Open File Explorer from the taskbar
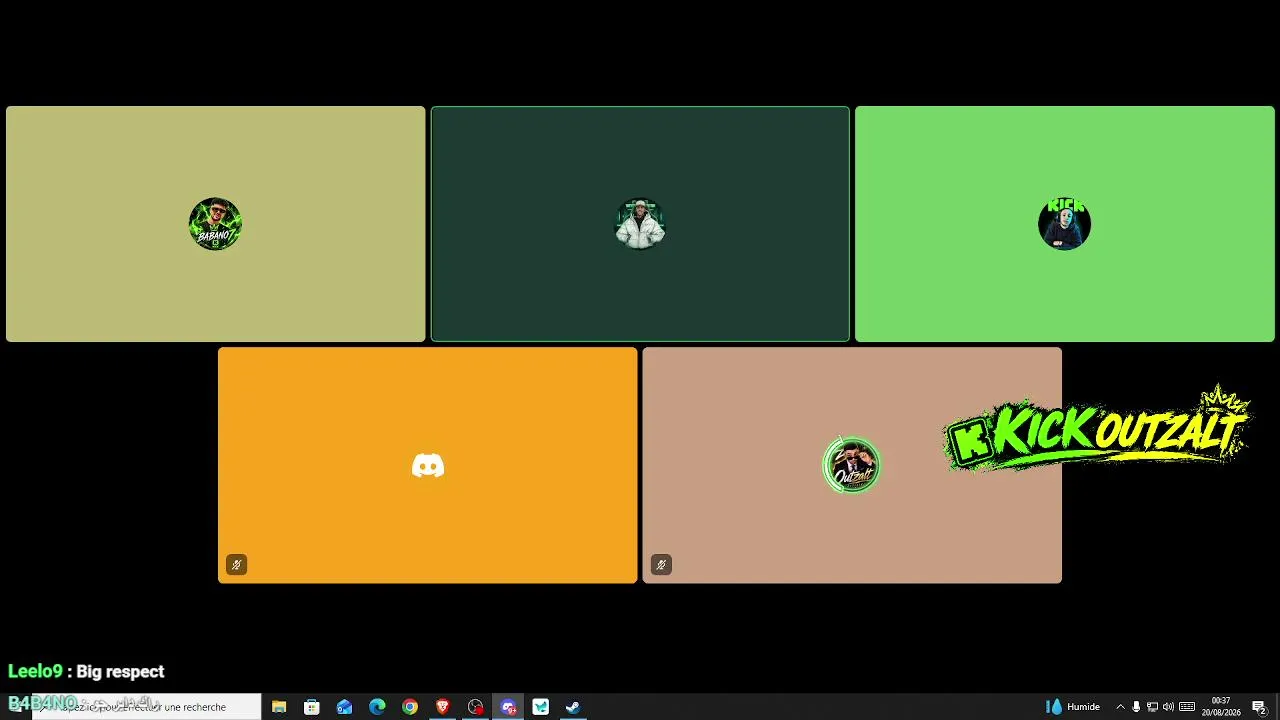1280x720 pixels. 279,707
